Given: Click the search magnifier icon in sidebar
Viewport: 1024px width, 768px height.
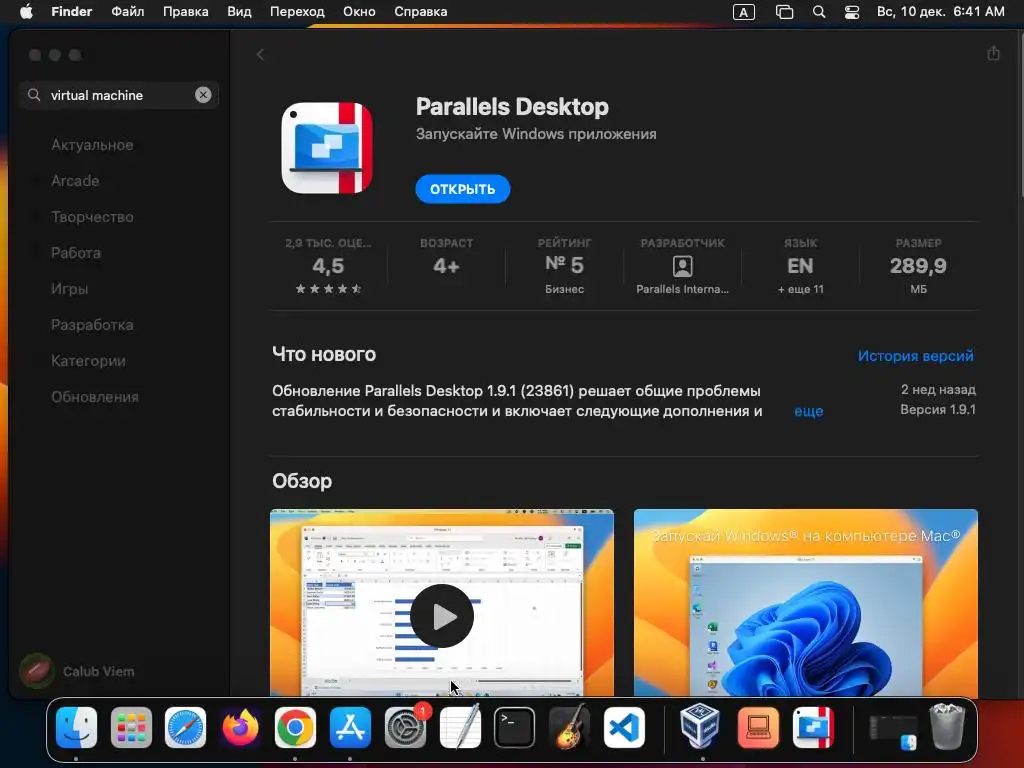Looking at the screenshot, I should (34, 95).
